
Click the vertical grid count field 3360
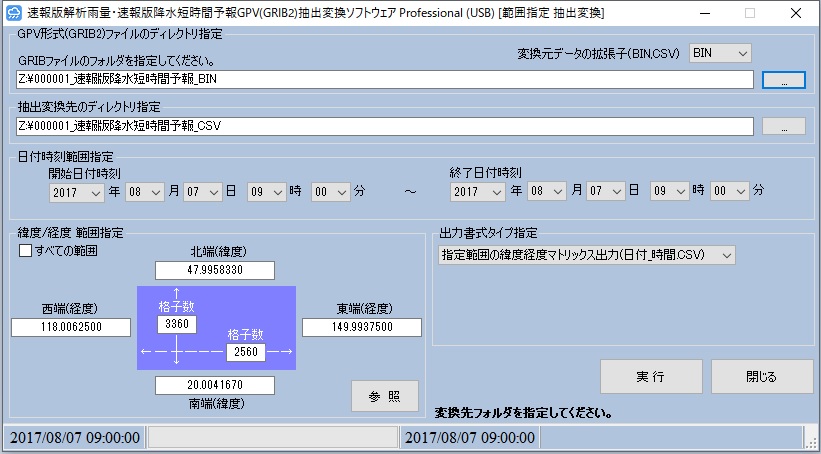coord(177,324)
